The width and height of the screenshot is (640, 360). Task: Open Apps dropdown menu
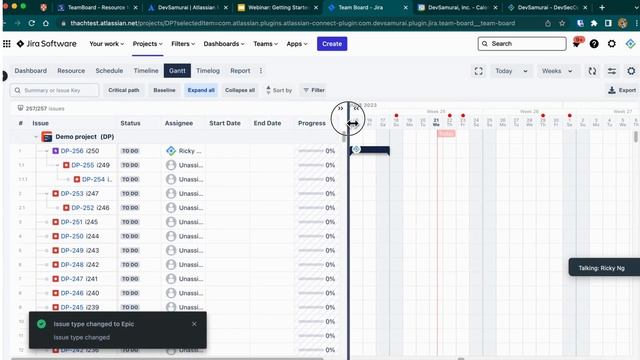click(297, 44)
